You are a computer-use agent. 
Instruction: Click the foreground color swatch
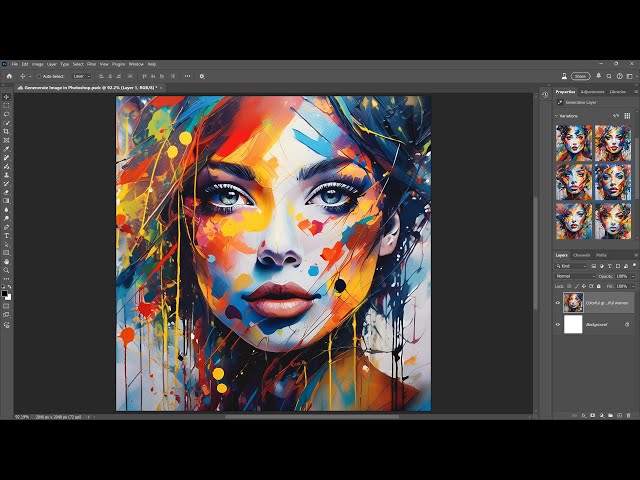coord(4,293)
